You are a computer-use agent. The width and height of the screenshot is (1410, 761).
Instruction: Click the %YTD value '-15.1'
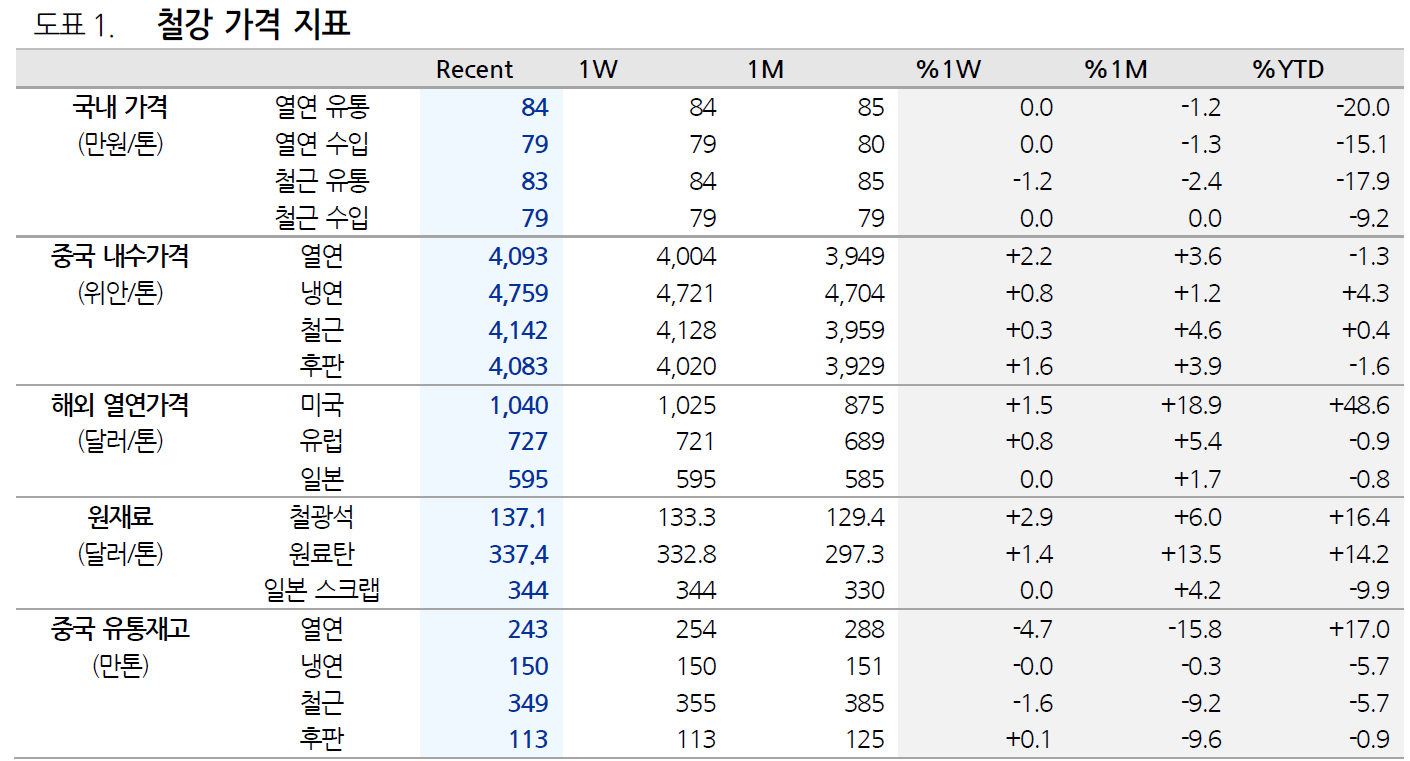coord(1362,144)
